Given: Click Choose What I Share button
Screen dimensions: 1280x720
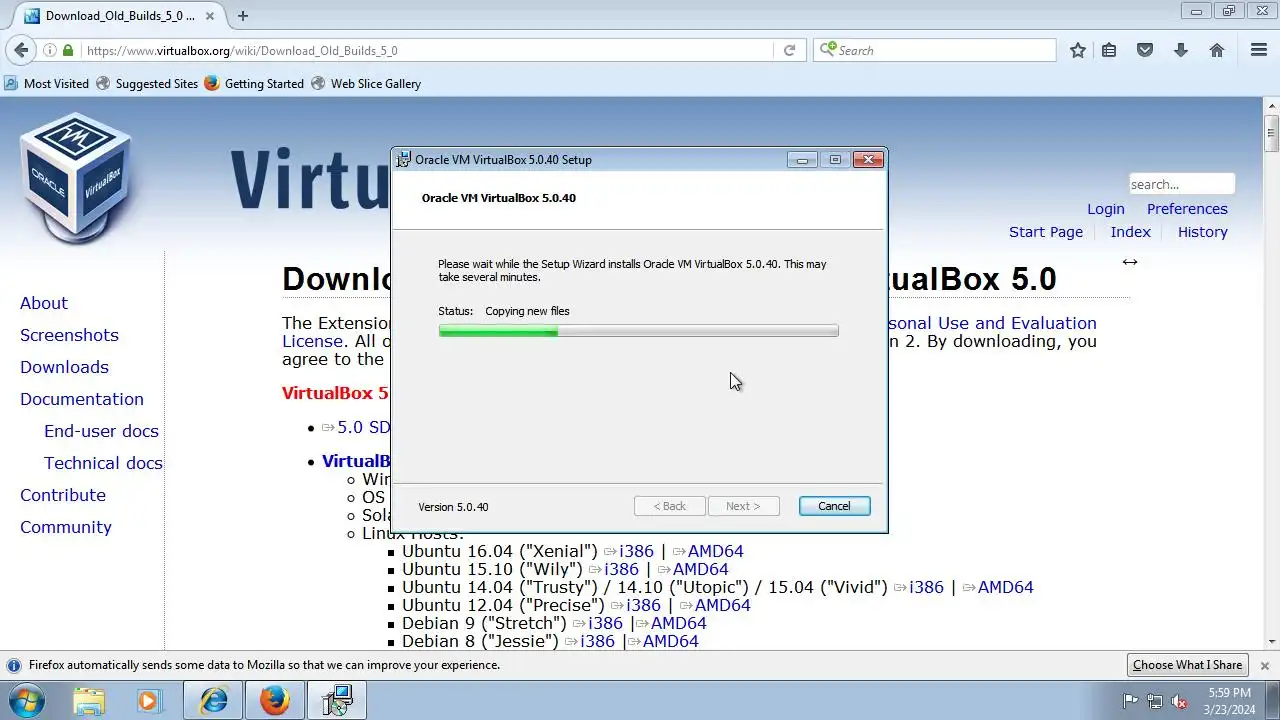Looking at the screenshot, I should click(1187, 665).
